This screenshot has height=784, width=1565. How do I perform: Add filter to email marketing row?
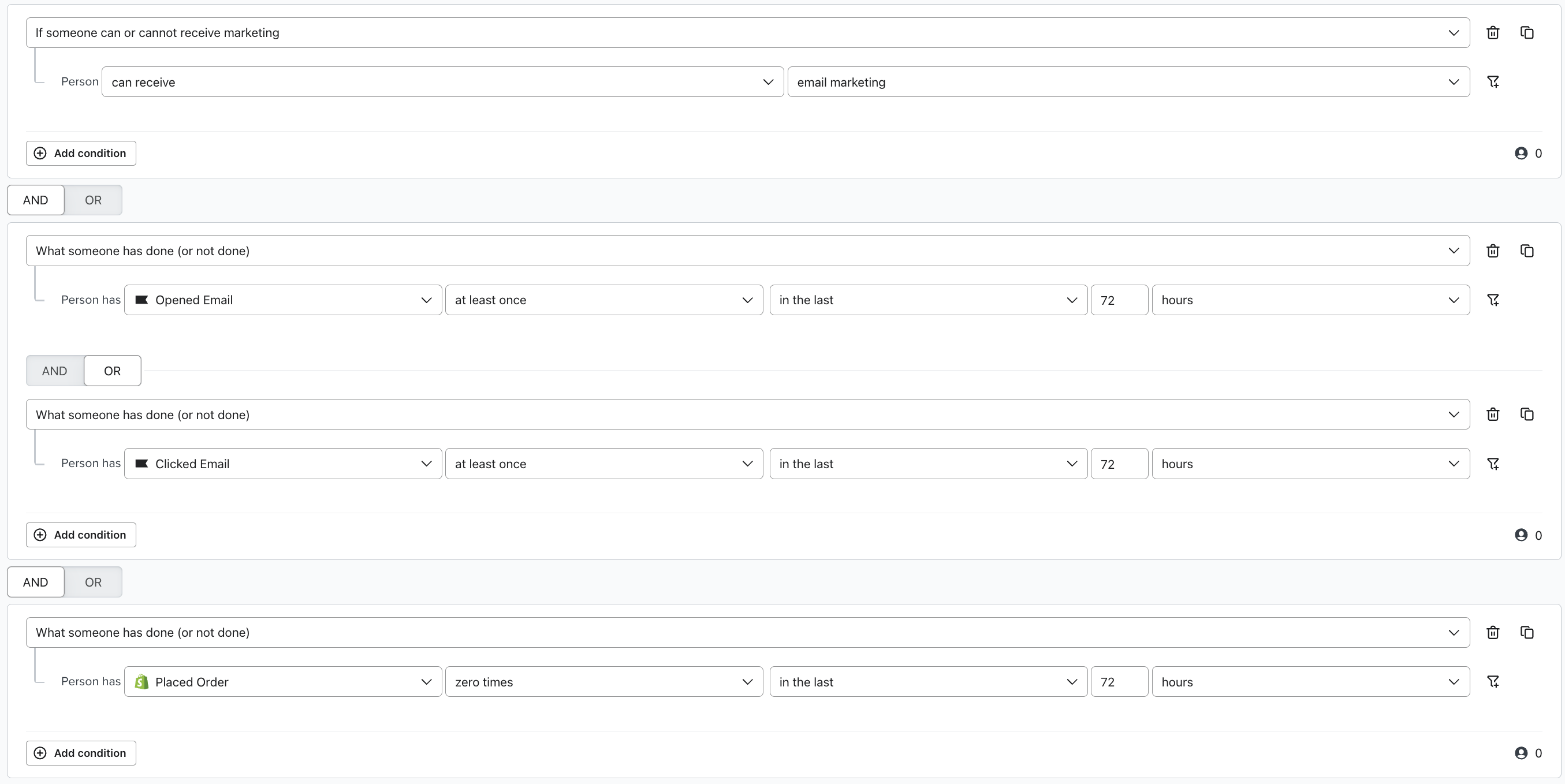point(1493,82)
